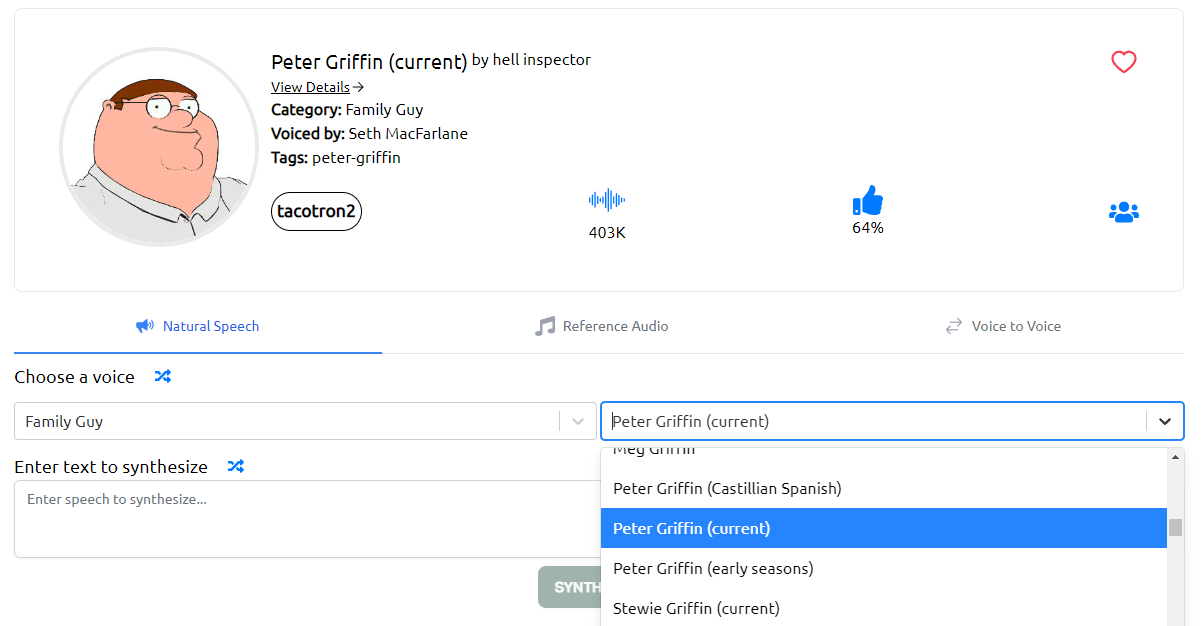Click the heart favorite icon
Viewport: 1203px width, 626px height.
(1124, 62)
